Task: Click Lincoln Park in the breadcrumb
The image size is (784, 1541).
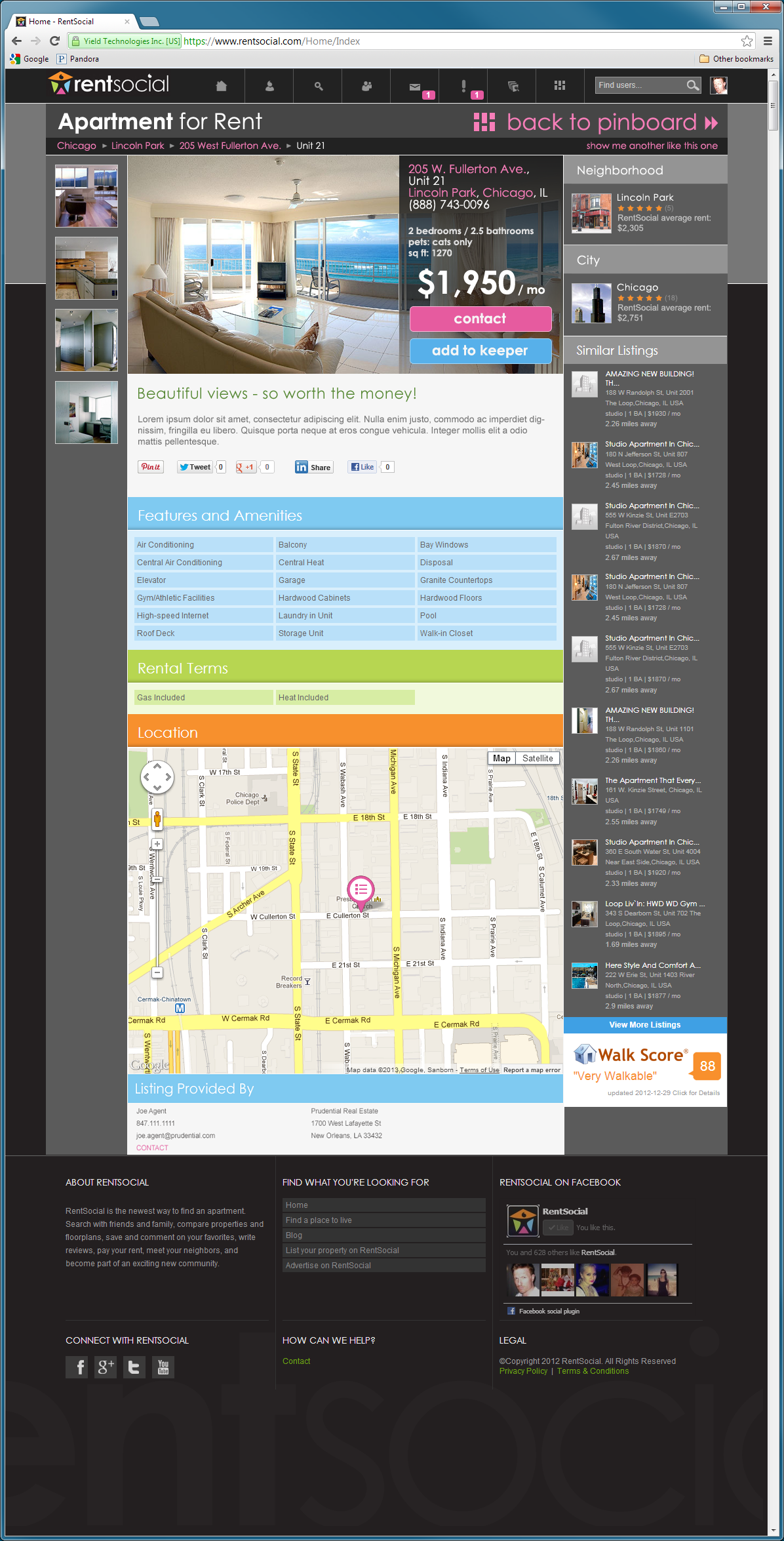Action: click(138, 146)
